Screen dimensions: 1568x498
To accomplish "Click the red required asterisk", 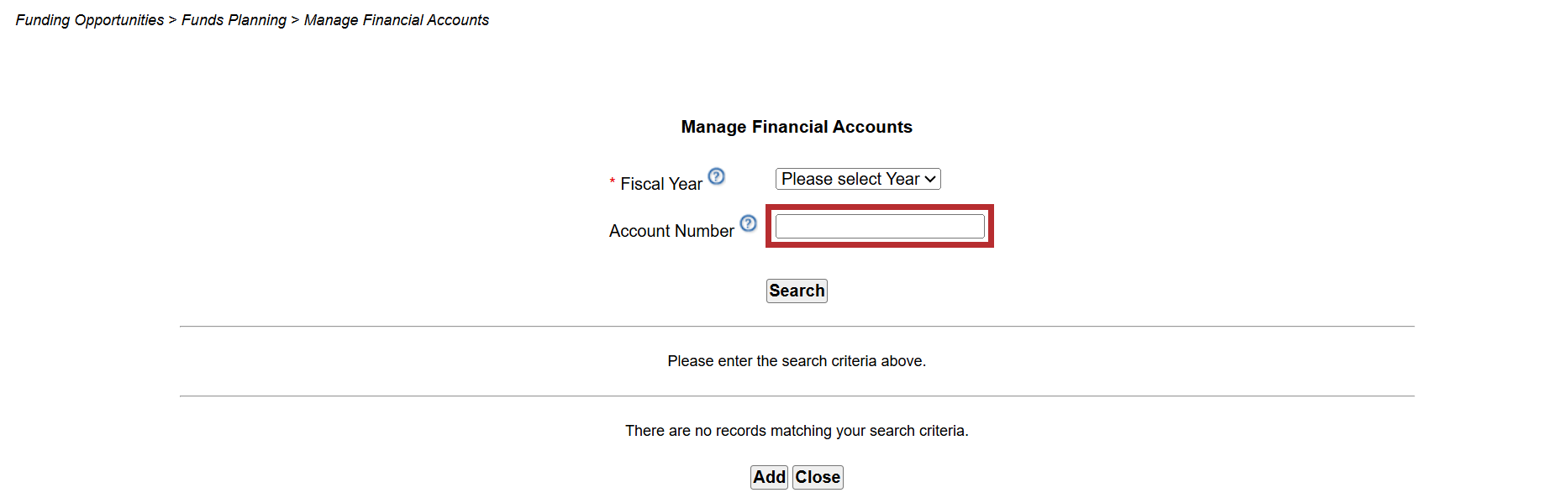I will (613, 182).
